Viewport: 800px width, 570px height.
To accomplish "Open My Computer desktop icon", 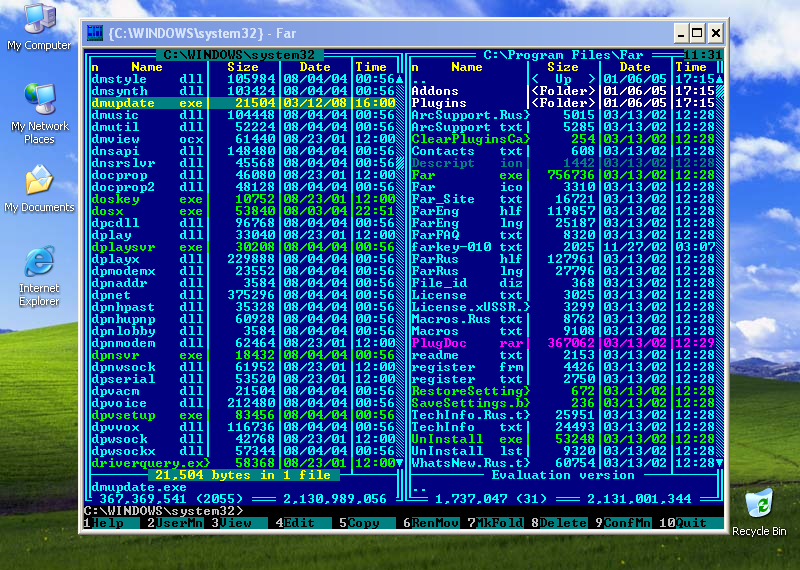I will [x=39, y=24].
